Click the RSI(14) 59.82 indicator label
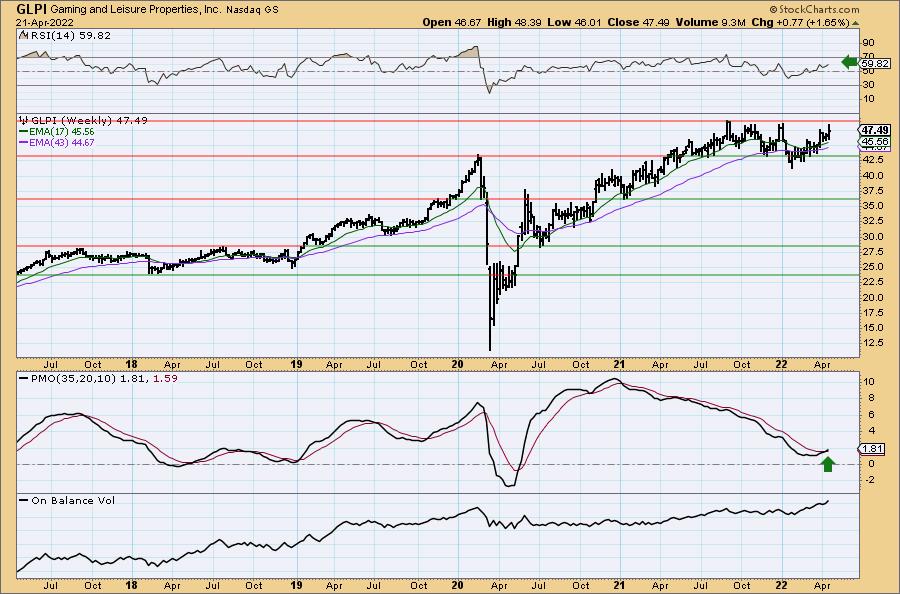This screenshot has width=900, height=594. (70, 36)
